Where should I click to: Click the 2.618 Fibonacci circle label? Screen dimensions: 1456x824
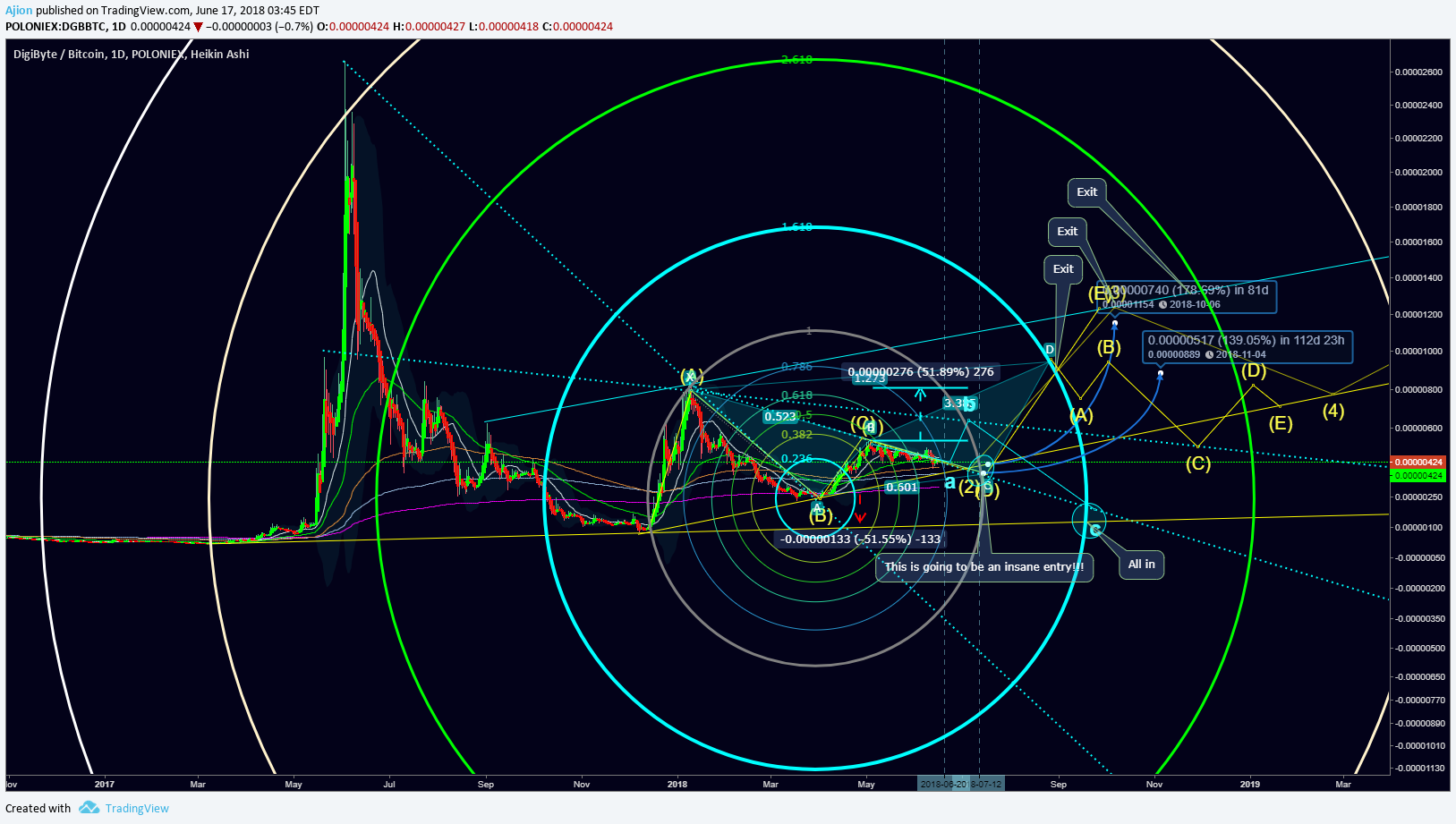796,60
